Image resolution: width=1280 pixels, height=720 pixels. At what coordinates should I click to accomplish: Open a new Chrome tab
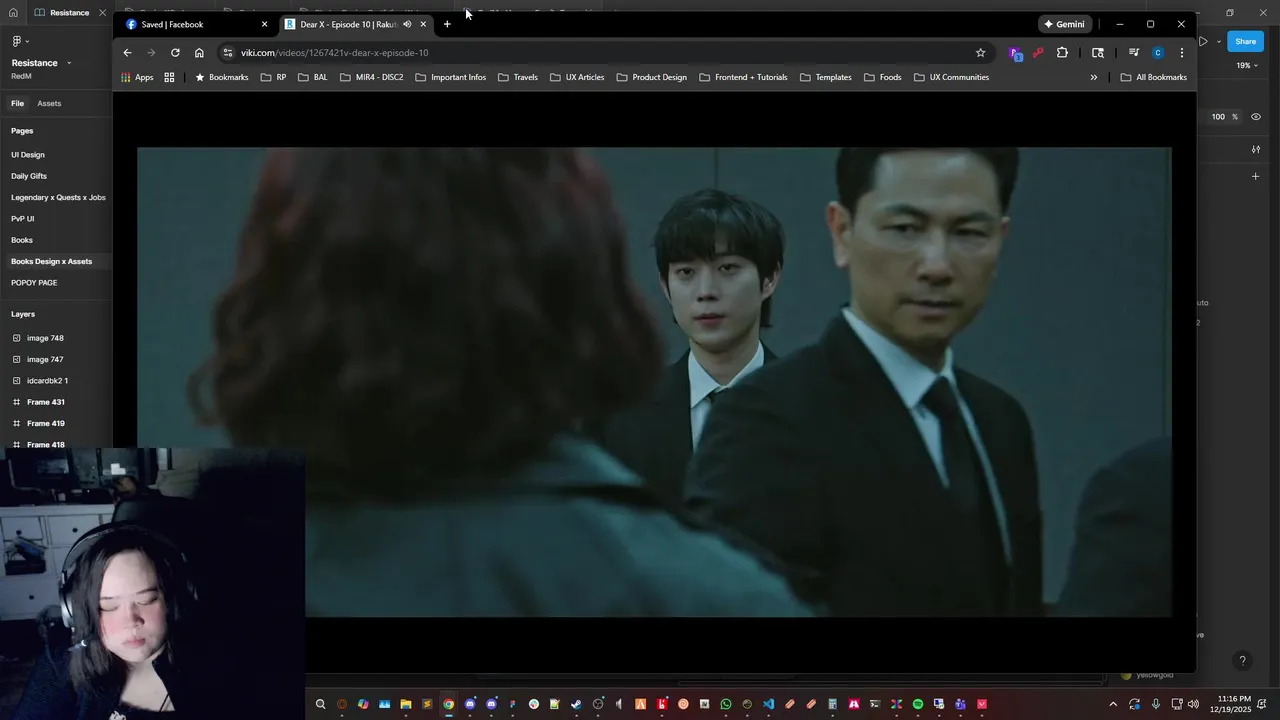[447, 24]
